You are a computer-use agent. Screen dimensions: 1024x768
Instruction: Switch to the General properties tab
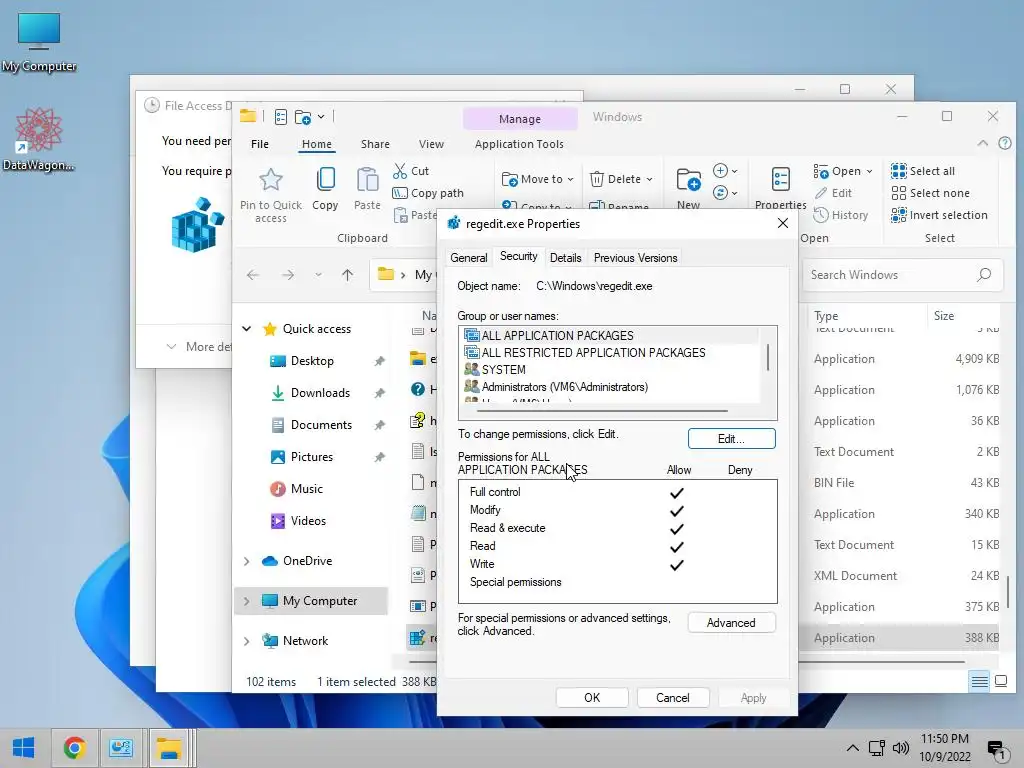[468, 258]
